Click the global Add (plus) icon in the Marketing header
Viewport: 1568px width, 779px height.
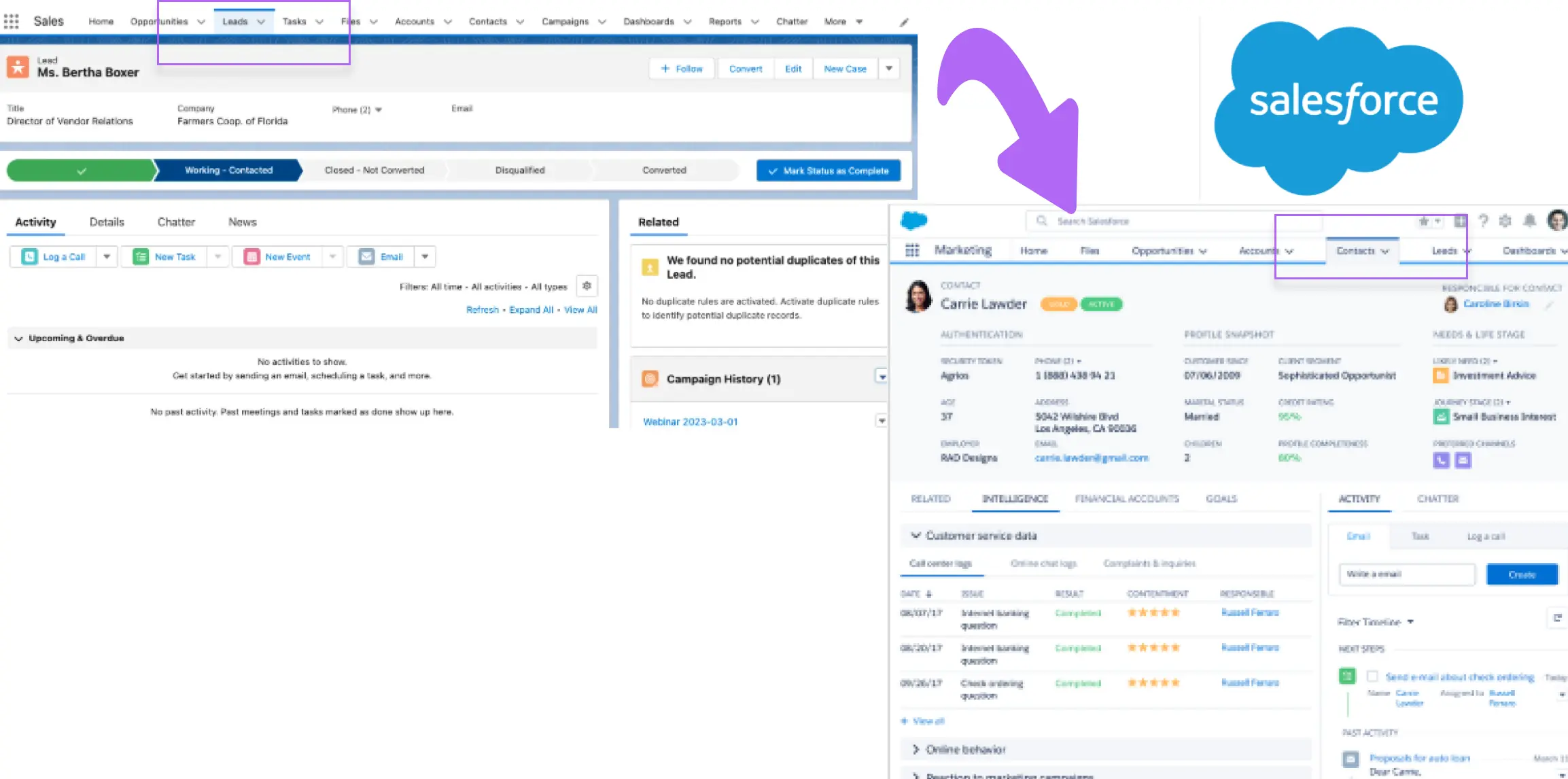point(1460,221)
